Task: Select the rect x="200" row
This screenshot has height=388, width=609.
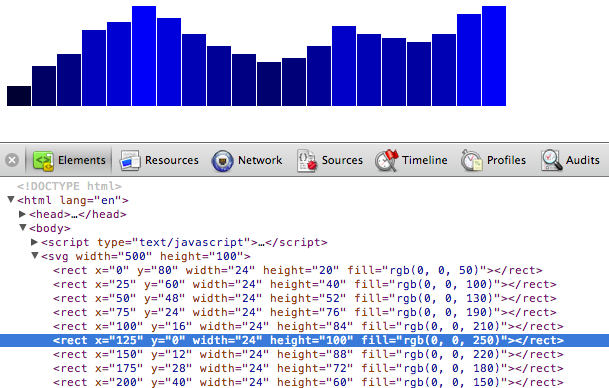Action: pos(308,382)
